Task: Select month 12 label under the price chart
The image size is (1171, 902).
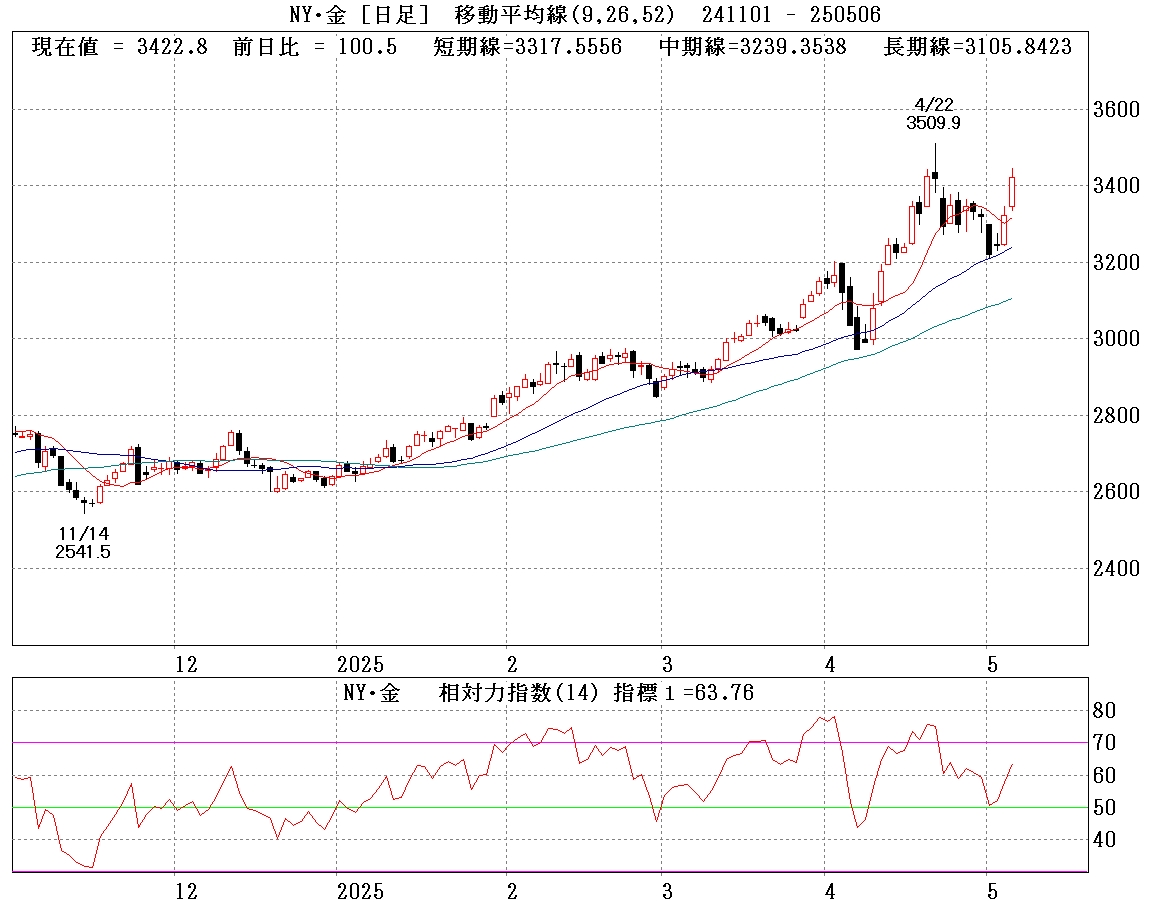Action: (184, 664)
